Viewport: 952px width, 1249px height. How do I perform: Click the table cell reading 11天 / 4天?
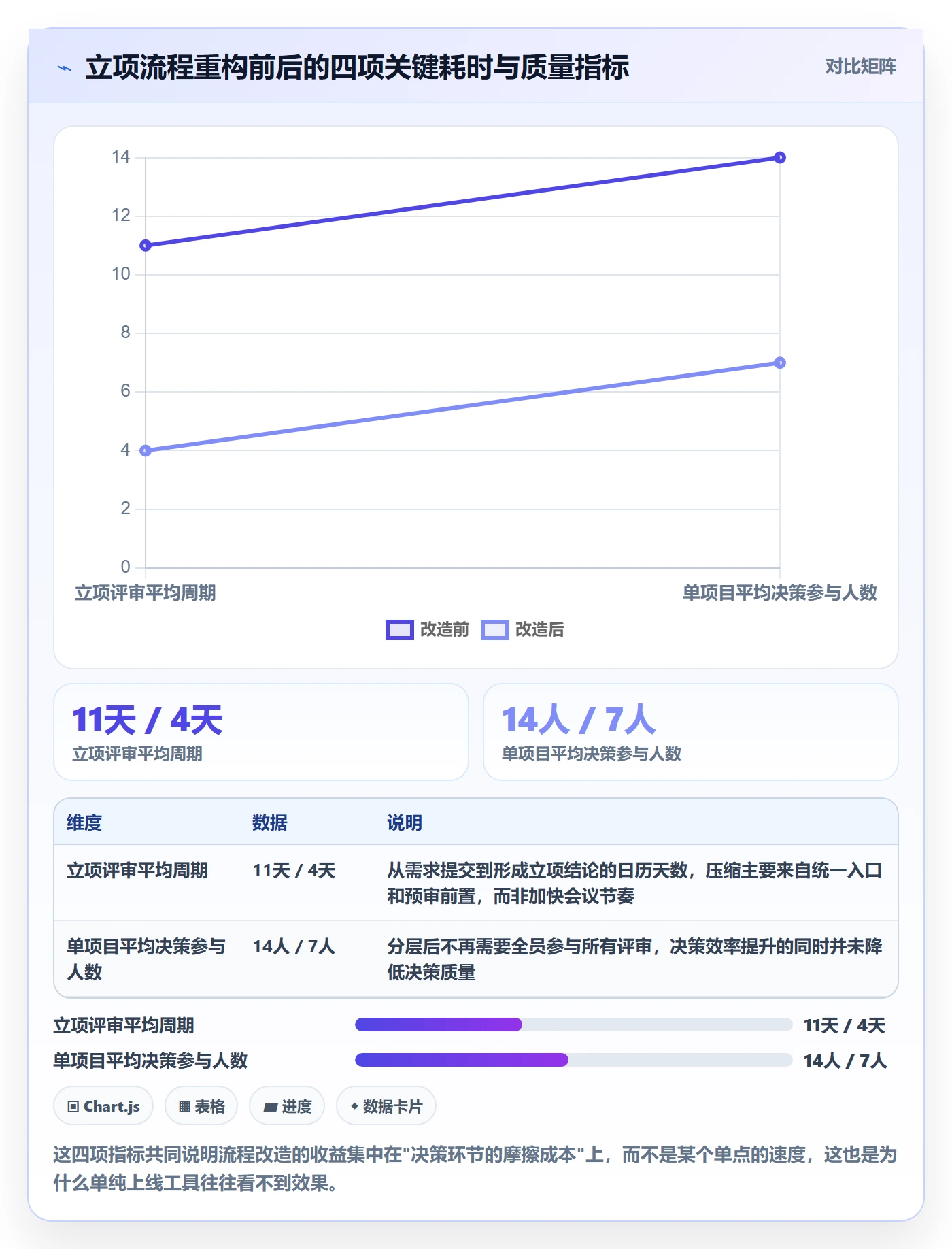pyautogui.click(x=294, y=870)
